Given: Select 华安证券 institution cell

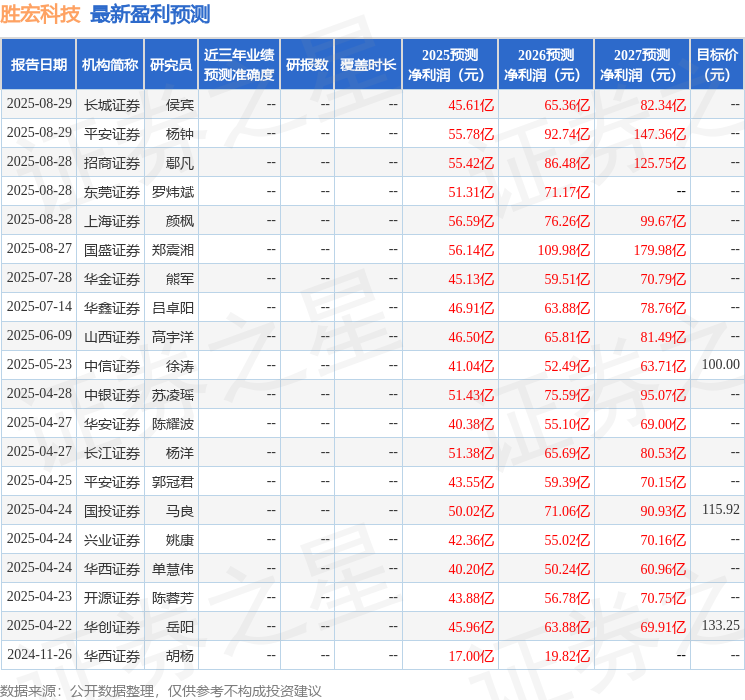Looking at the screenshot, I should [112, 424].
